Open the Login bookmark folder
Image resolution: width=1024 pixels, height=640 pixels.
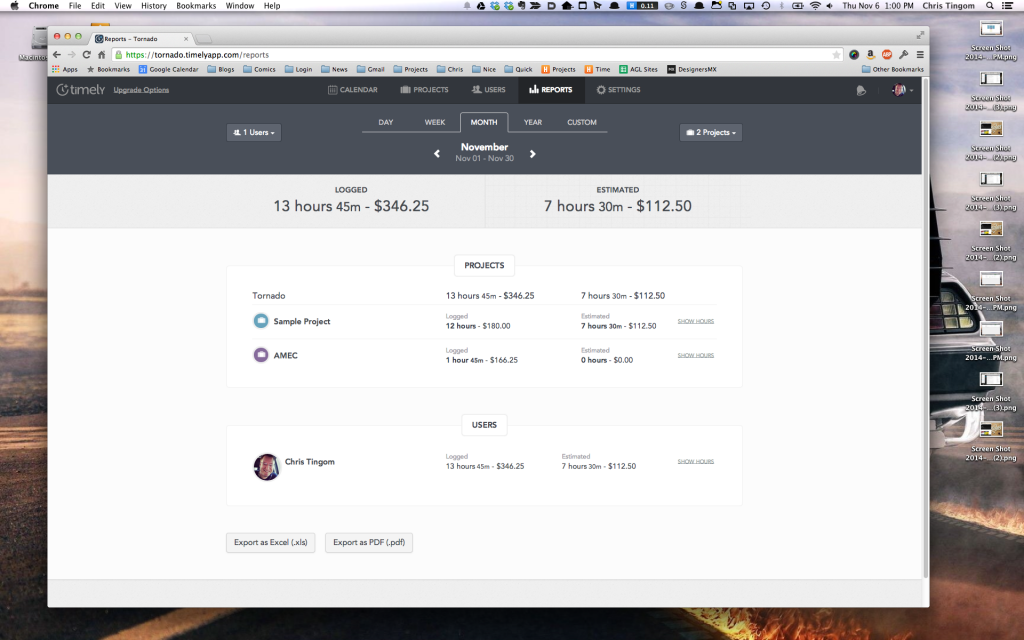coord(298,69)
